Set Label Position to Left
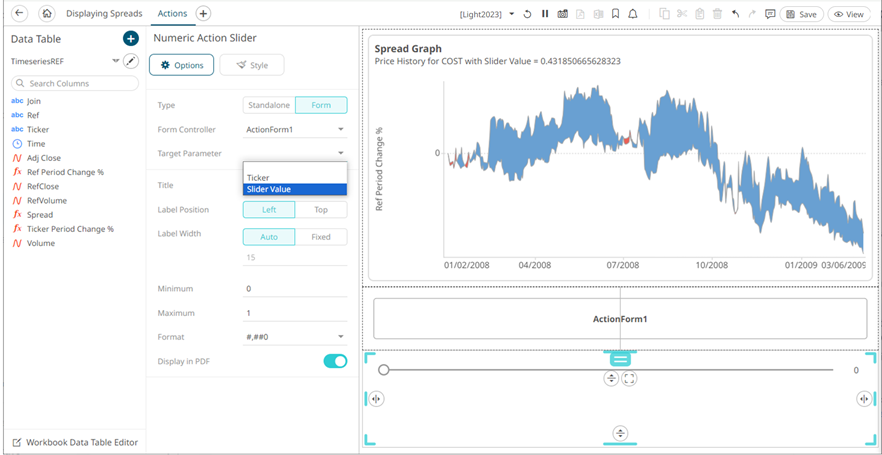Viewport: 882px width, 455px height. (269, 210)
